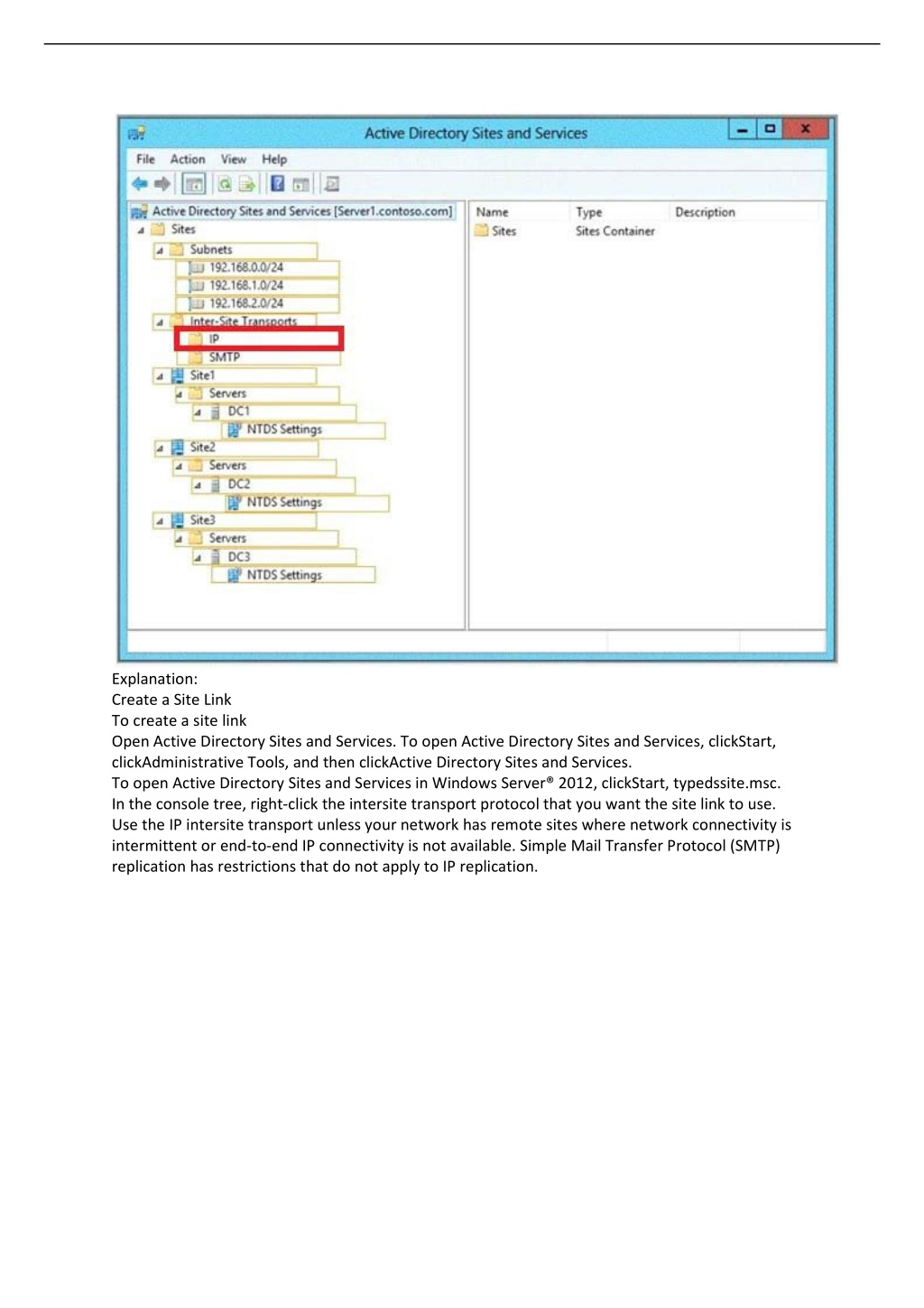Click the show/hide action pane icon

point(300,184)
